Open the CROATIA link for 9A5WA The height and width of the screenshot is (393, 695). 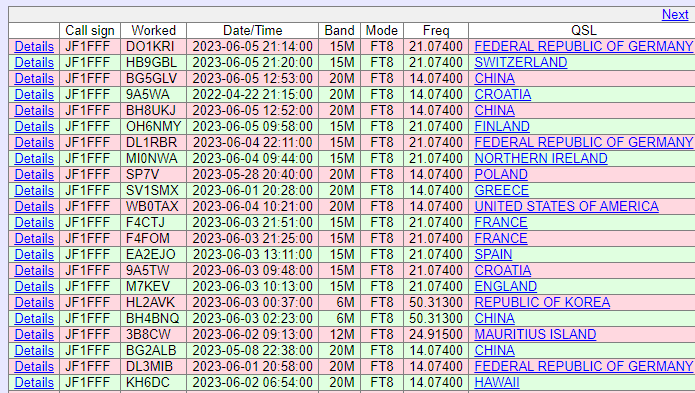click(x=503, y=94)
